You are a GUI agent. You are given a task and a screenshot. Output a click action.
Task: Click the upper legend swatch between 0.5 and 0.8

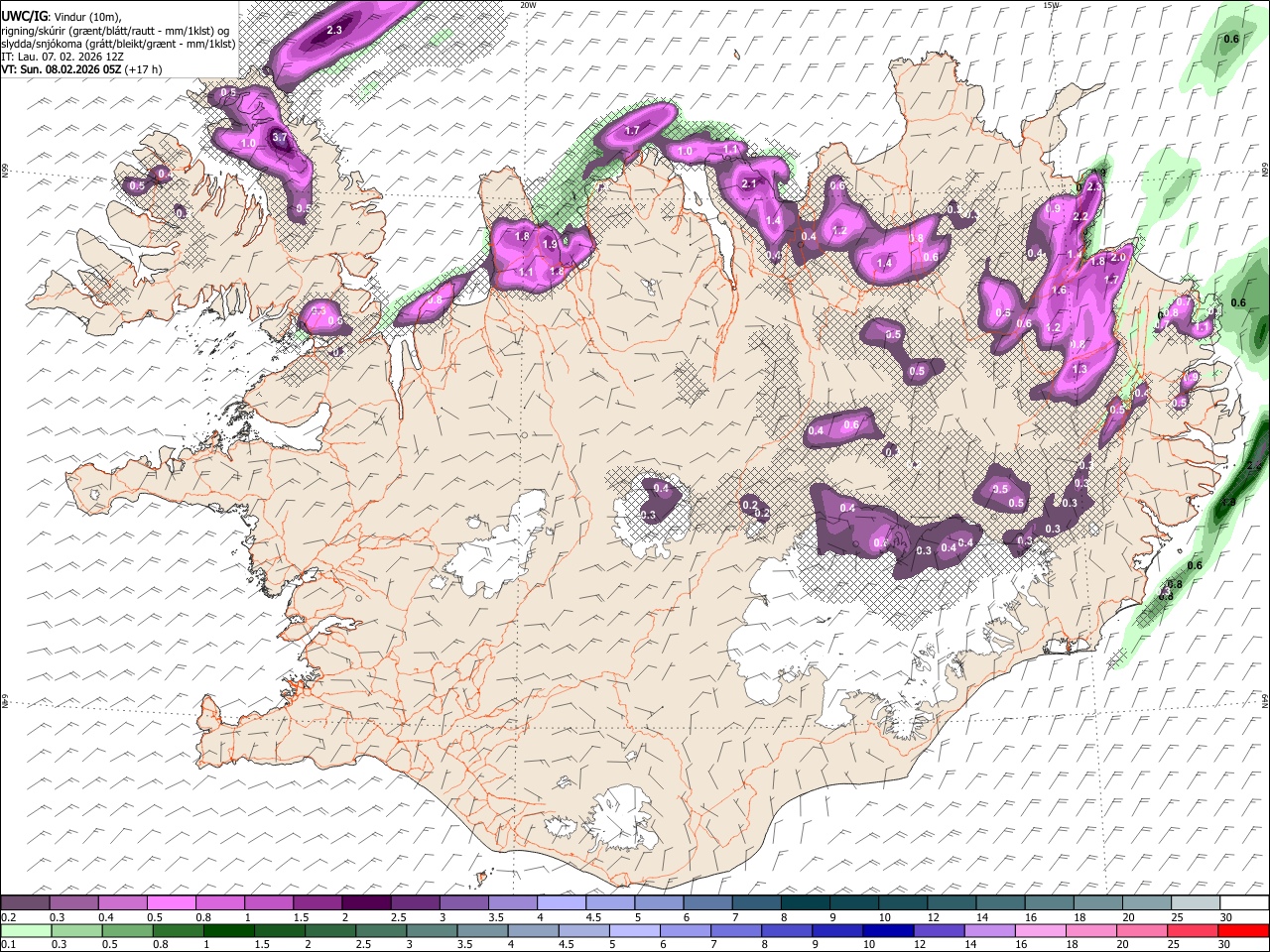pyautogui.click(x=172, y=902)
